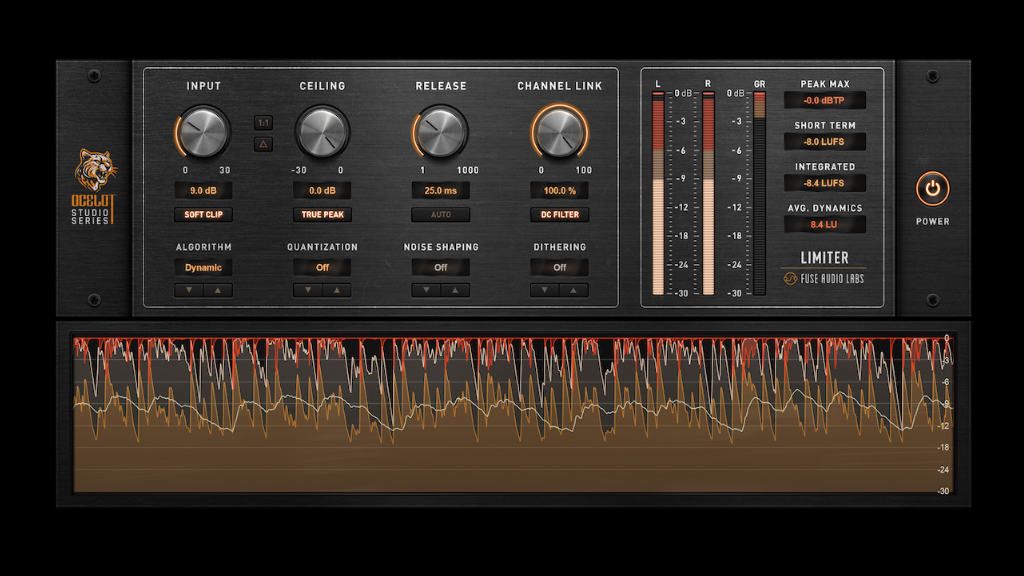Toggle the delta listen triangle button

coord(263,144)
